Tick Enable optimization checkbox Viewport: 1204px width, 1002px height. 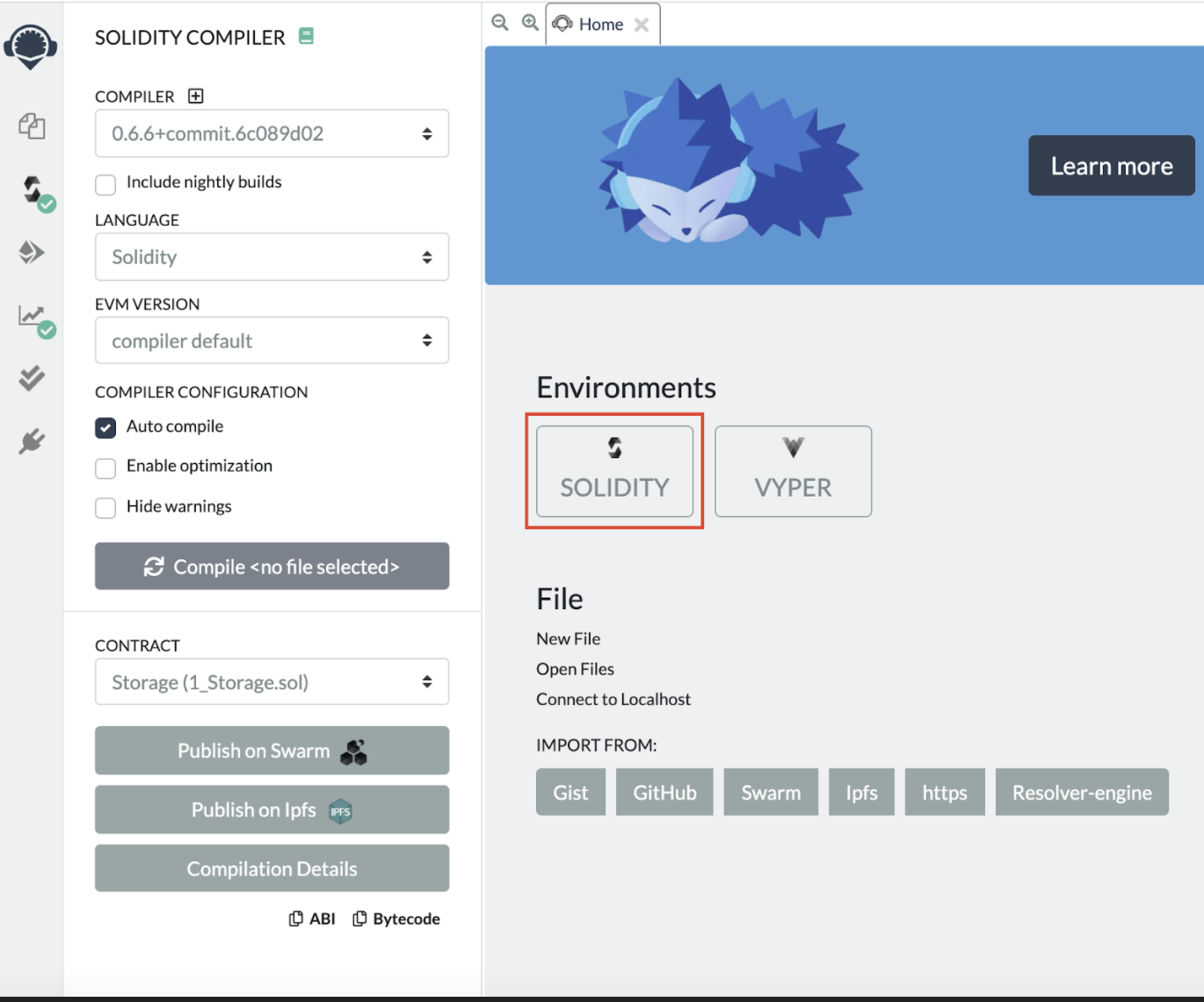(x=105, y=468)
